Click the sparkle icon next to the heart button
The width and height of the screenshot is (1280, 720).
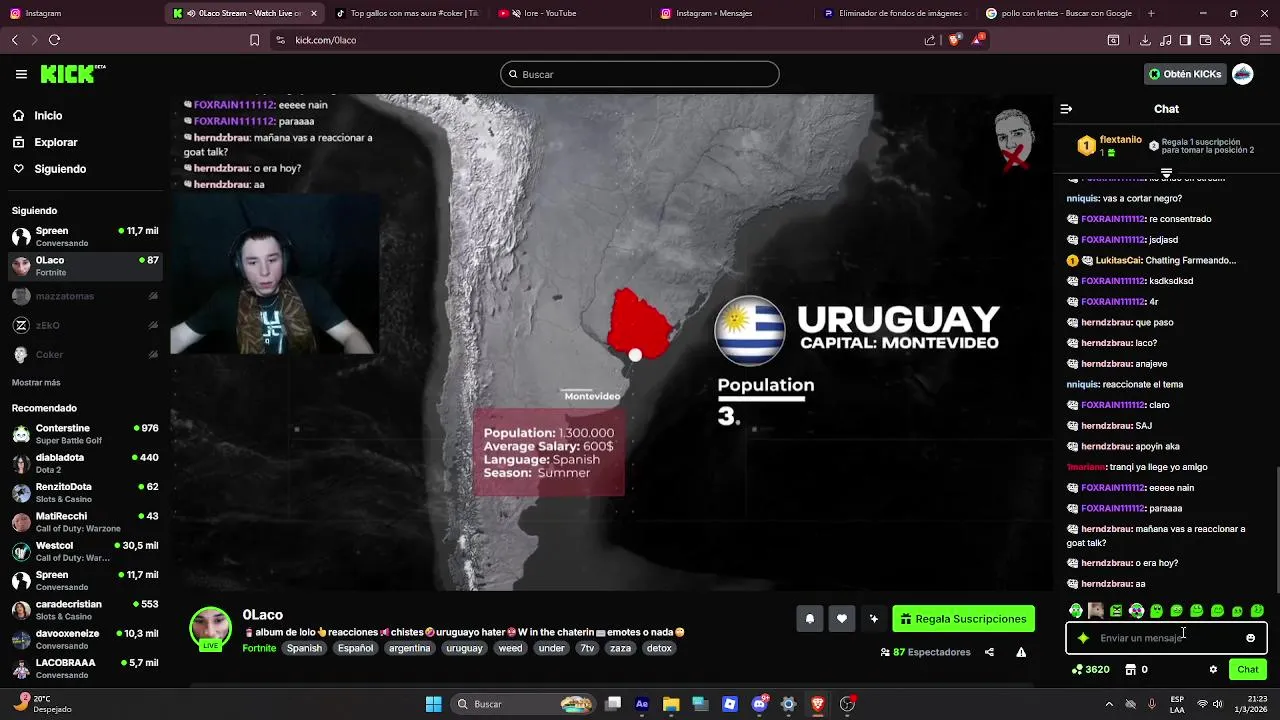[x=874, y=619]
